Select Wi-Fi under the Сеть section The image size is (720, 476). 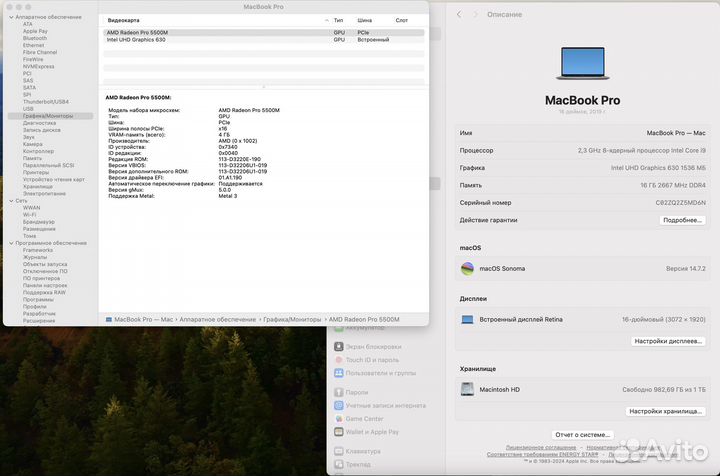(29, 215)
